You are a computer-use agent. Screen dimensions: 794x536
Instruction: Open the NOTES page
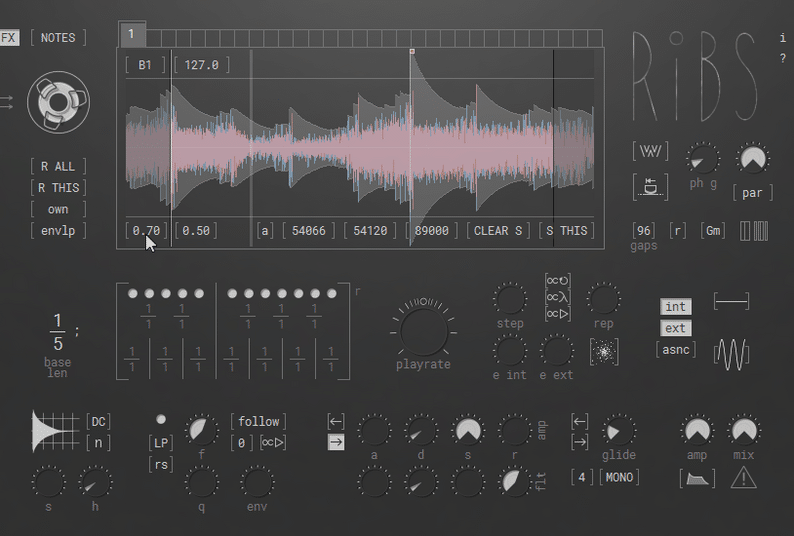click(x=58, y=38)
